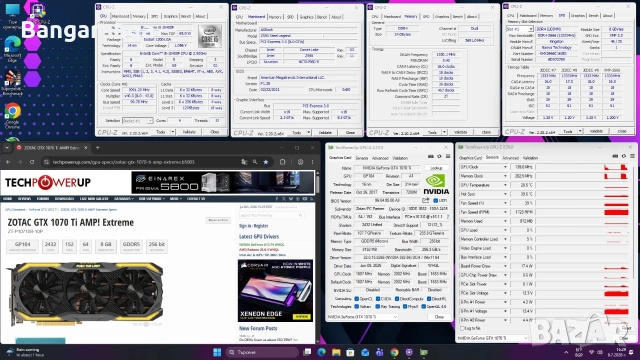
Task: Go back in Chrome browser
Action: click(8, 162)
